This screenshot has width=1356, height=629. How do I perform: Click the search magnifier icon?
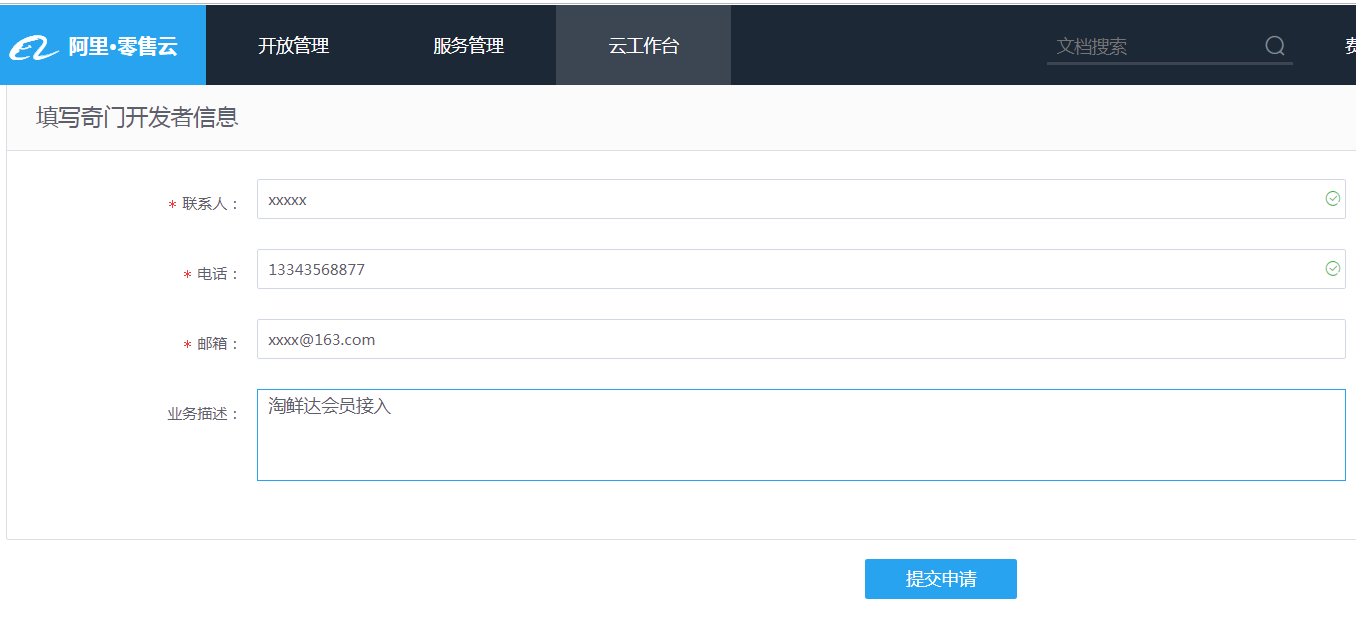1275,46
